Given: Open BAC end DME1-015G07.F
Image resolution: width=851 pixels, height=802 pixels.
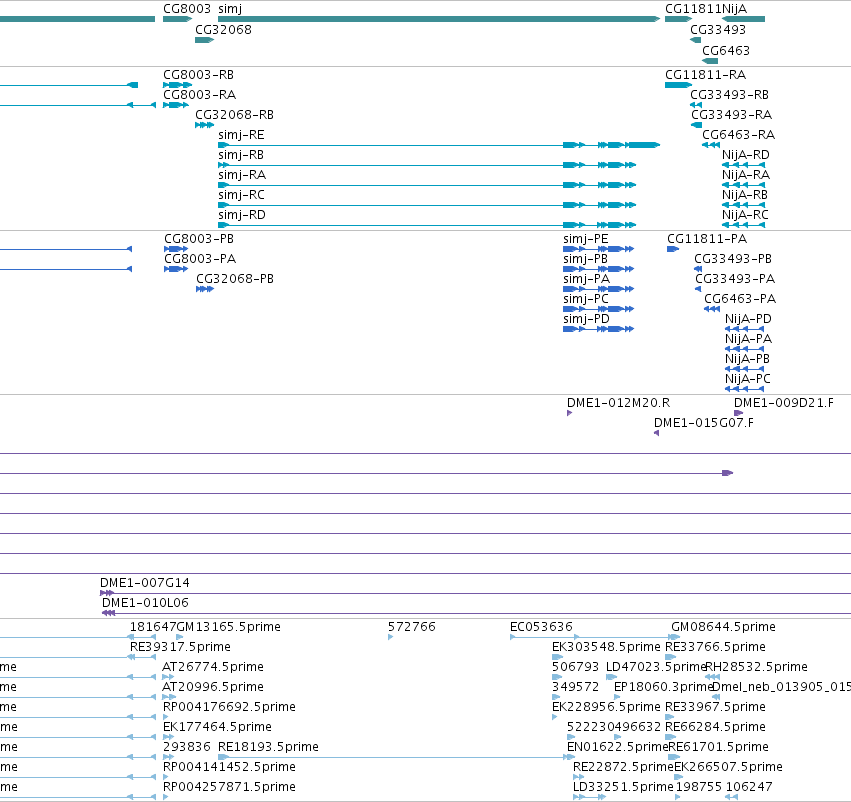Looking at the screenshot, I should pyautogui.click(x=704, y=423).
